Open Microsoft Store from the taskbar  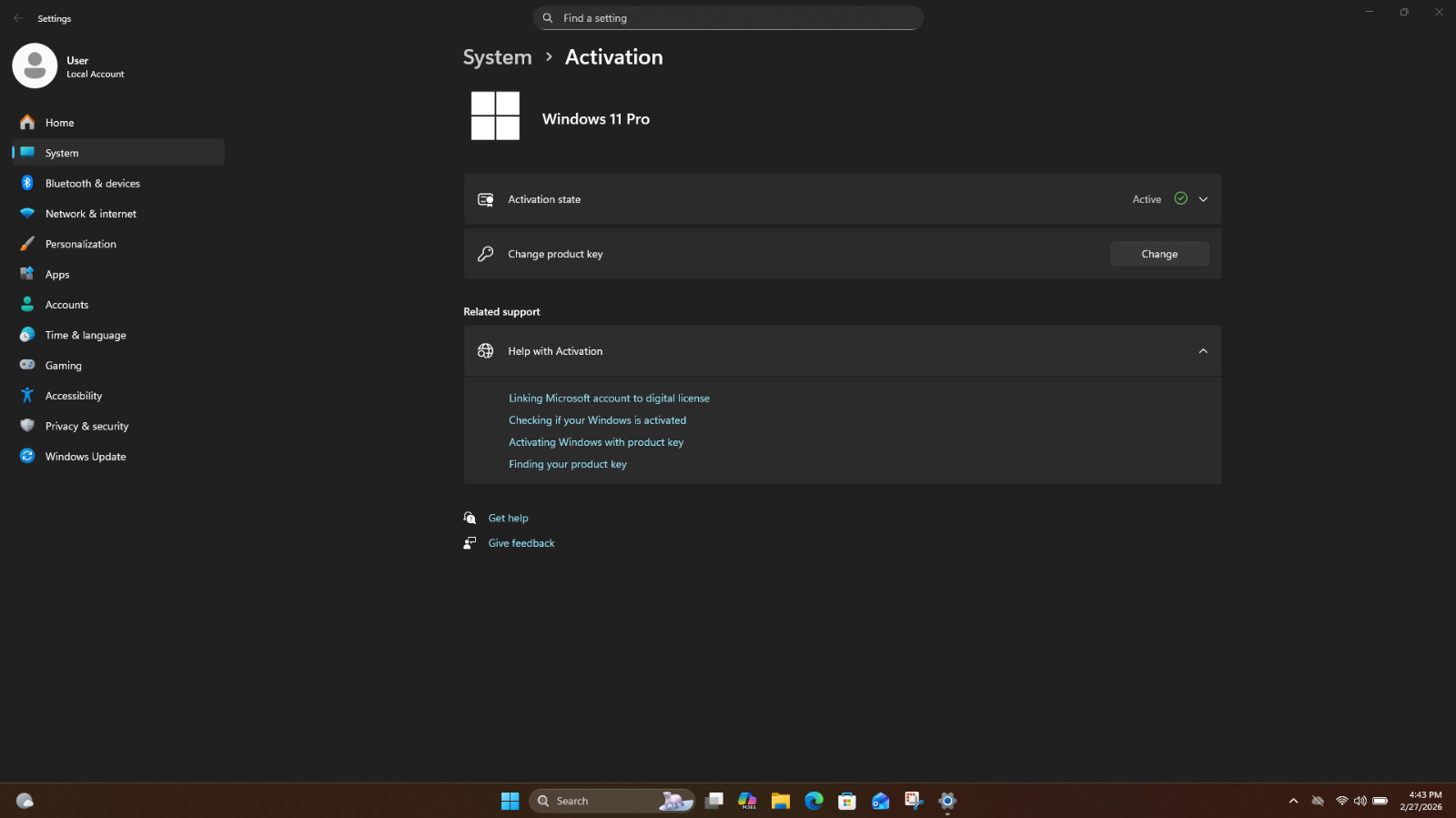click(847, 801)
